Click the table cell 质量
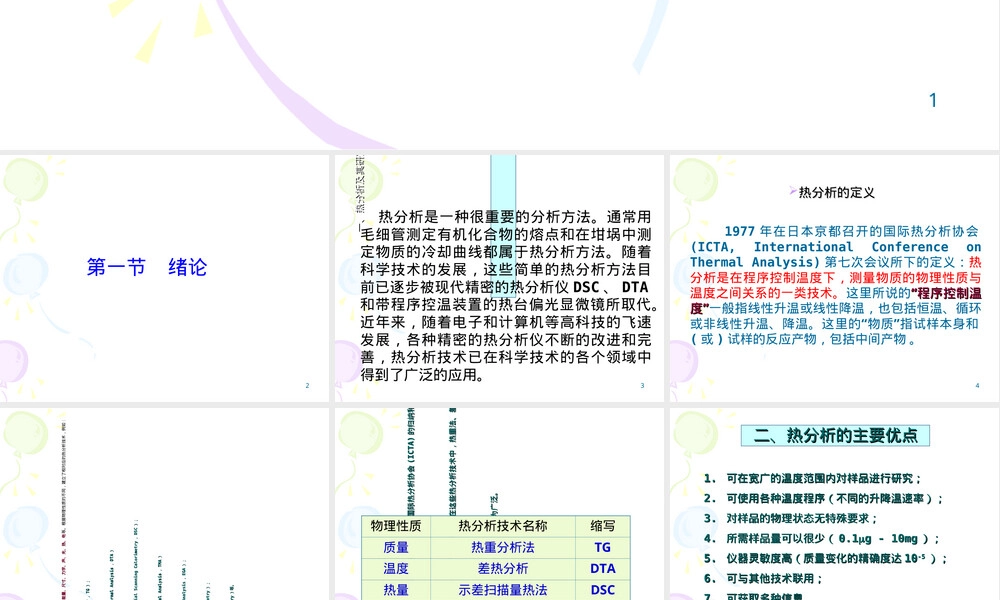1000x600 pixels. (396, 547)
